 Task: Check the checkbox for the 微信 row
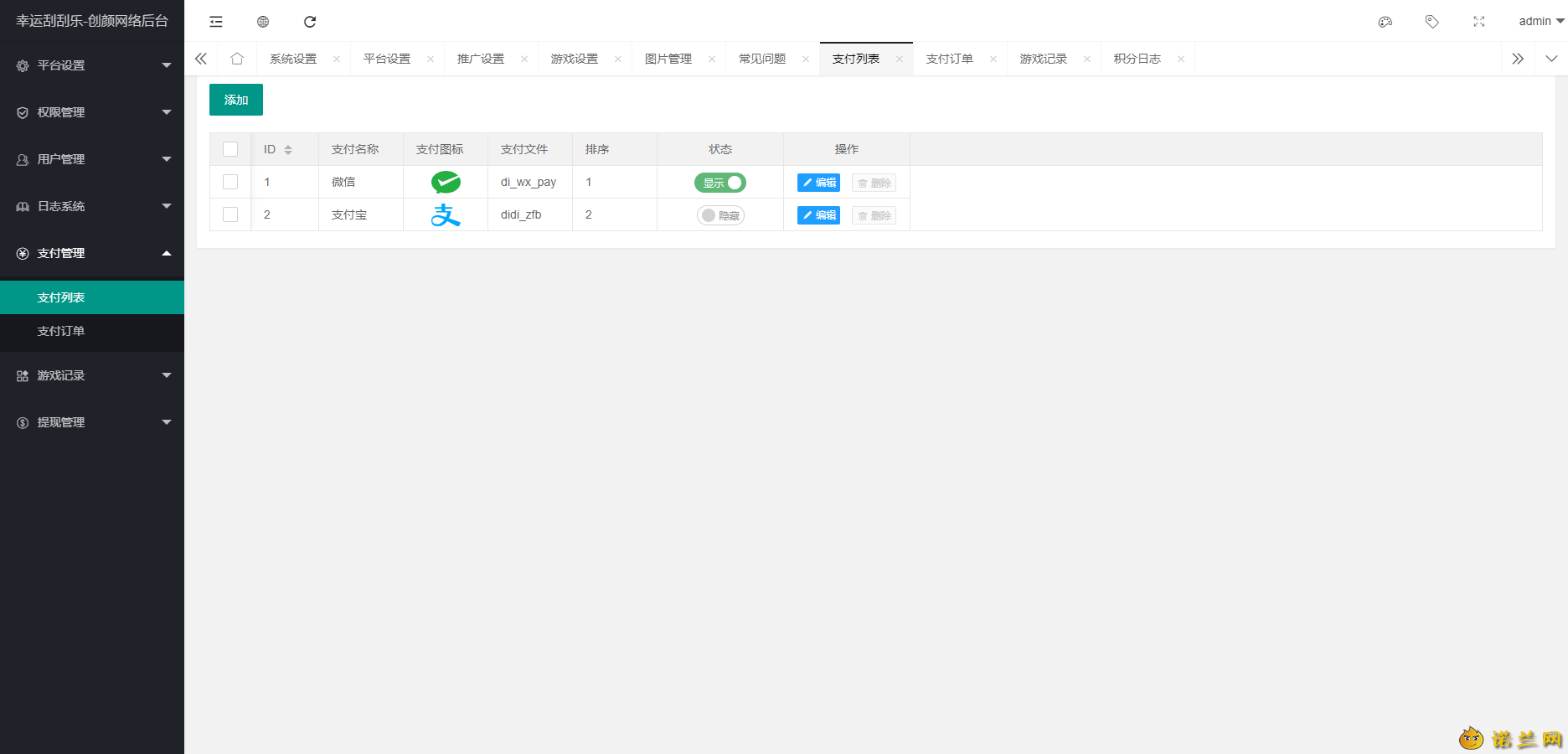point(230,182)
